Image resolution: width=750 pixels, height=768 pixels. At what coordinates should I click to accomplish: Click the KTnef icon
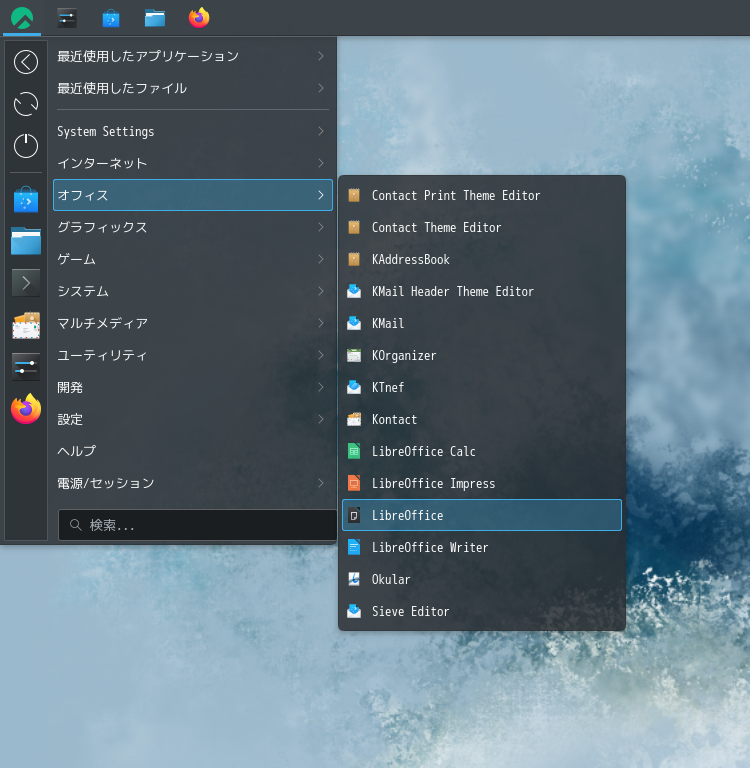(354, 387)
